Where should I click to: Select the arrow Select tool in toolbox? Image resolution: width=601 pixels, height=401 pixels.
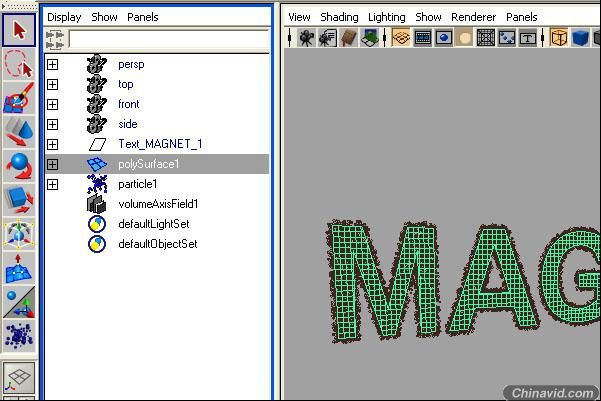(x=19, y=30)
